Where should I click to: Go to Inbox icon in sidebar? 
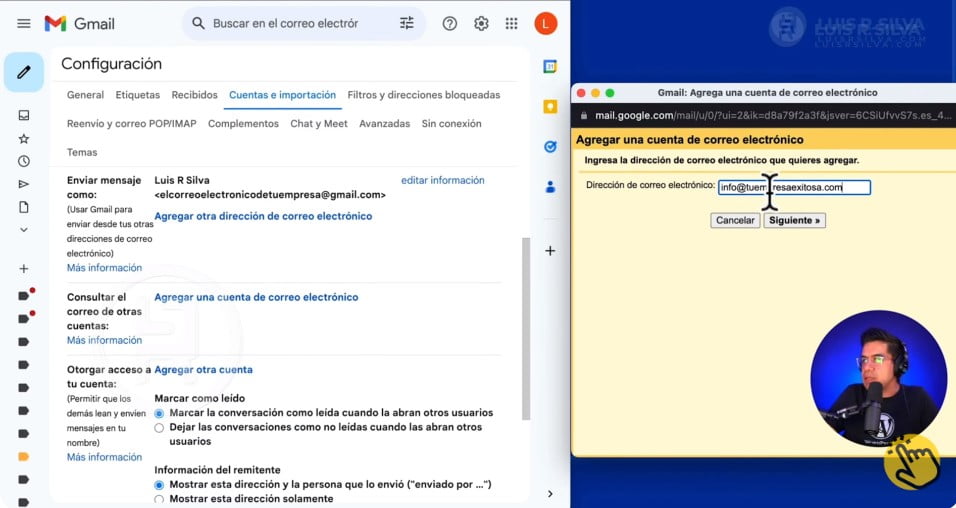[x=24, y=115]
